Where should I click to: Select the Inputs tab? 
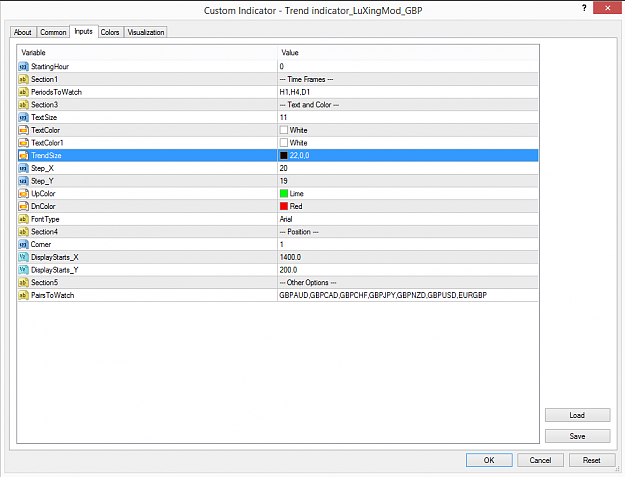pyautogui.click(x=84, y=31)
